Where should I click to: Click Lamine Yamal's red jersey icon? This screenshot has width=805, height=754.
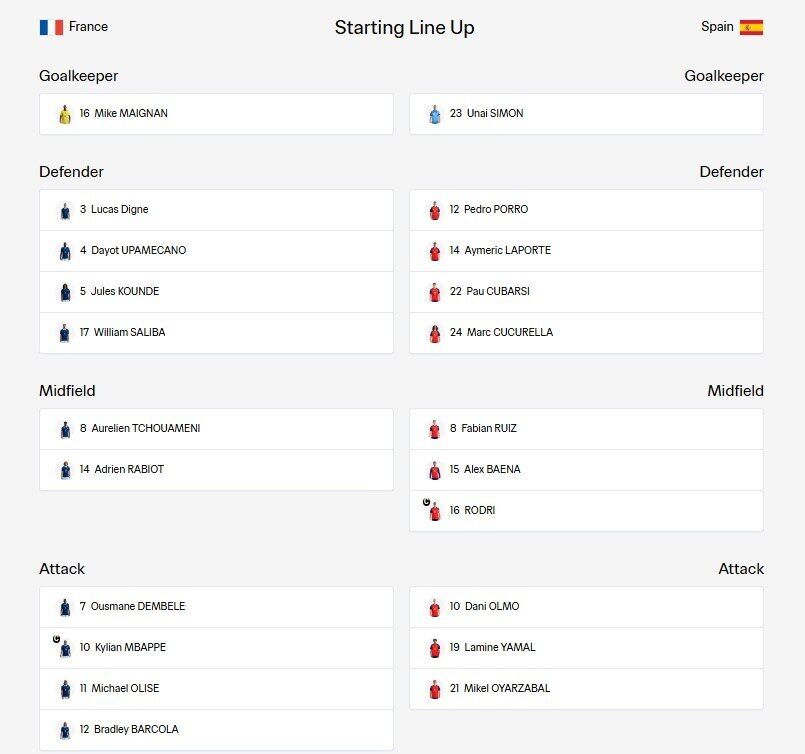[435, 648]
